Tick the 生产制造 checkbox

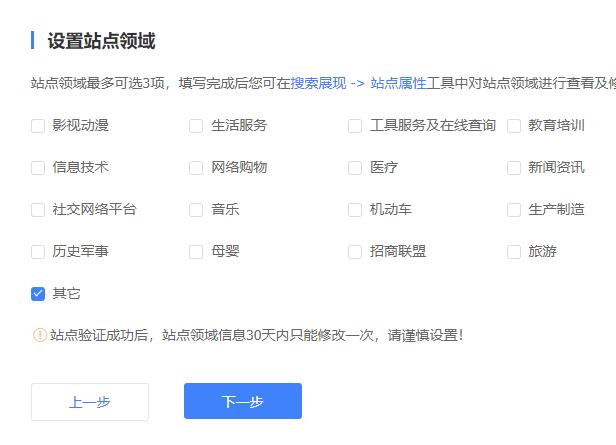(x=514, y=210)
